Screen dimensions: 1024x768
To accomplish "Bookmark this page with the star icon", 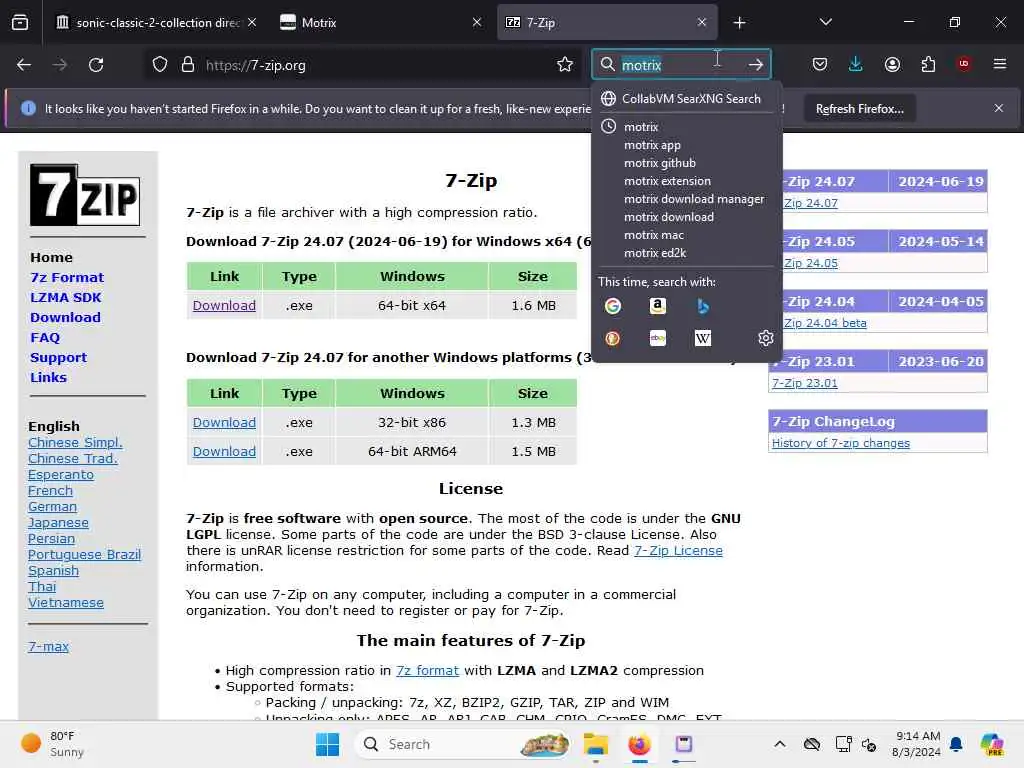I will tap(565, 64).
